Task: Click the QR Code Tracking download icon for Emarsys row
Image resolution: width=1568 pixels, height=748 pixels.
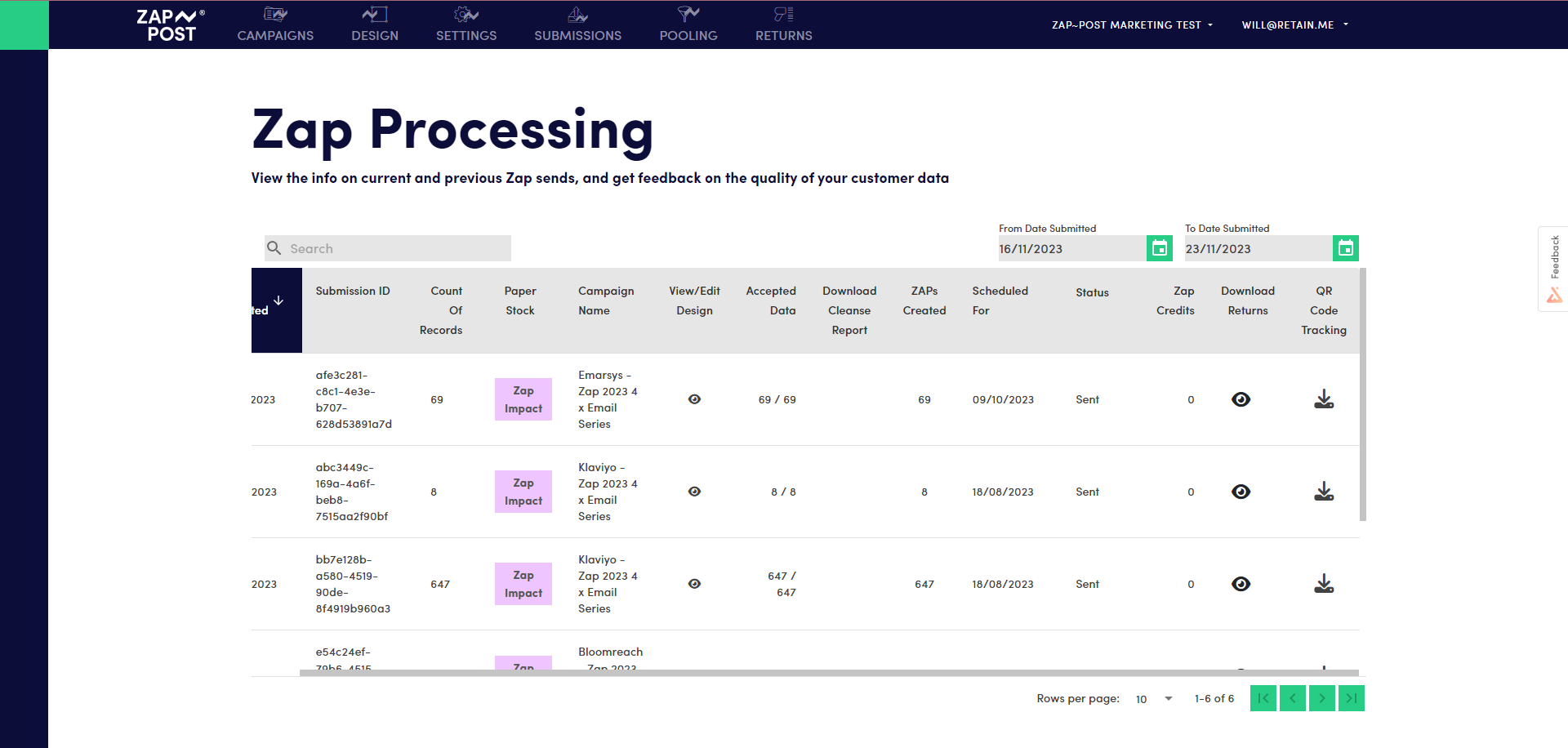Action: pyautogui.click(x=1324, y=399)
